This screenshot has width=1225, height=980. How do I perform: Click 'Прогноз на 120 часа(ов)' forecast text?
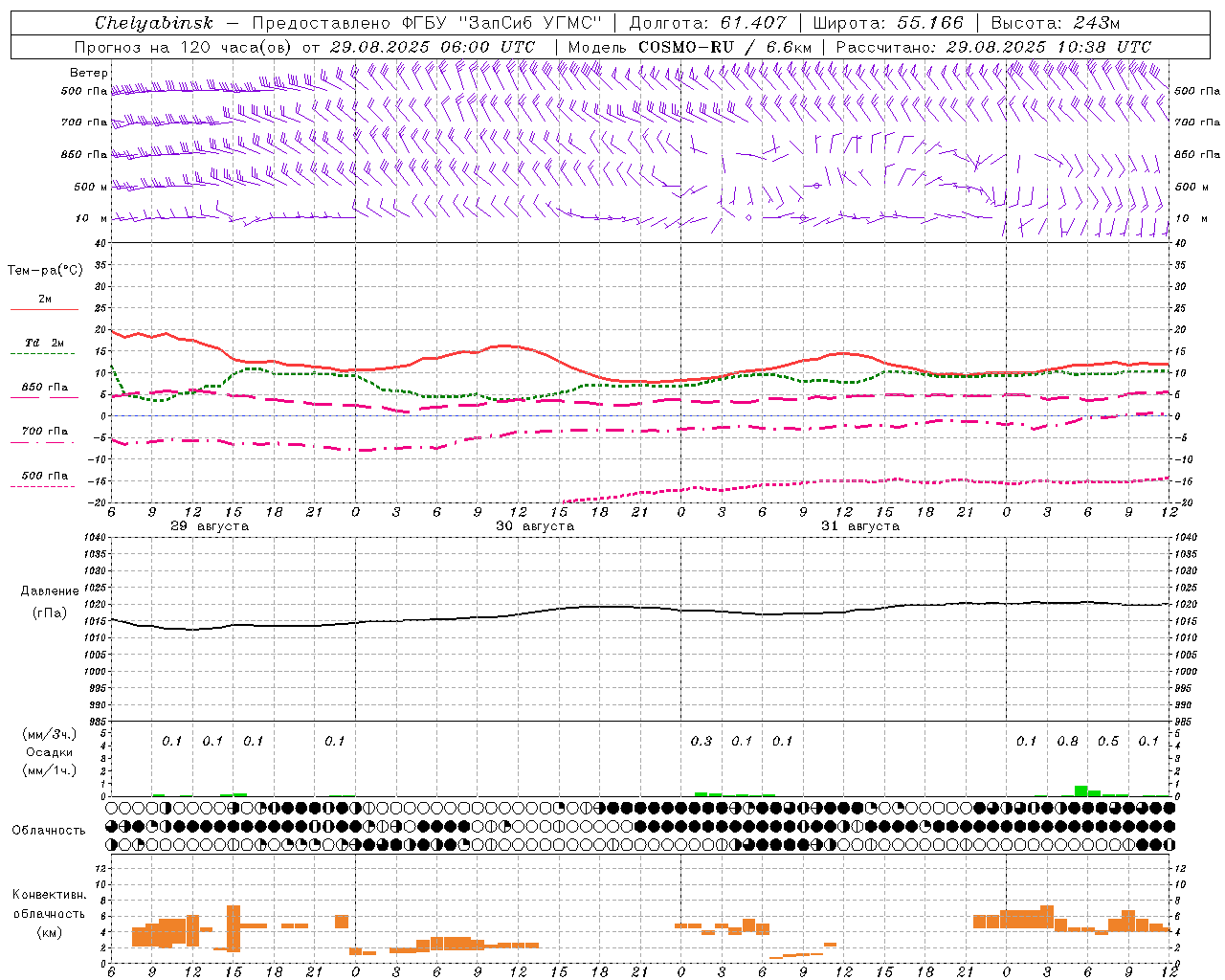[182, 47]
